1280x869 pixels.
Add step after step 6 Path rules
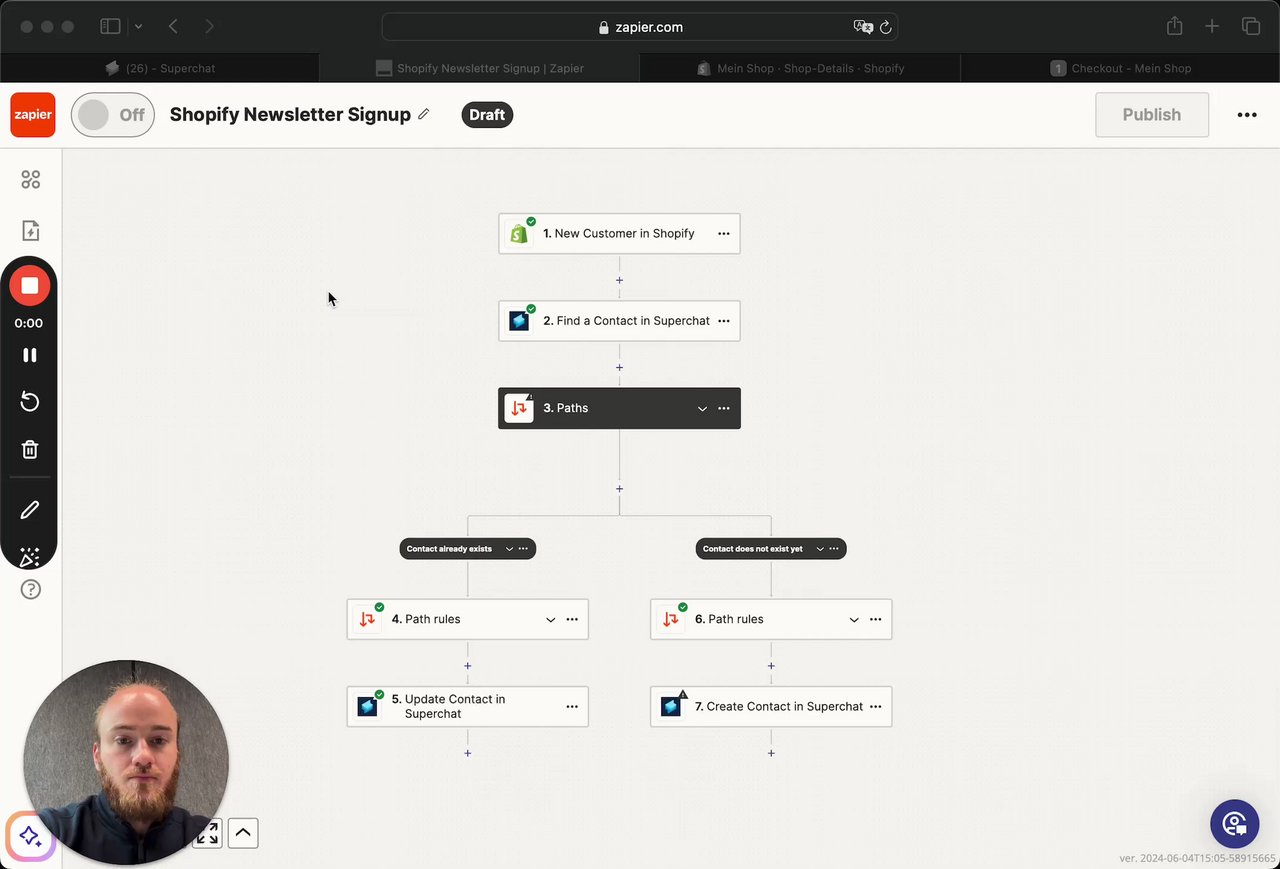coord(771,666)
